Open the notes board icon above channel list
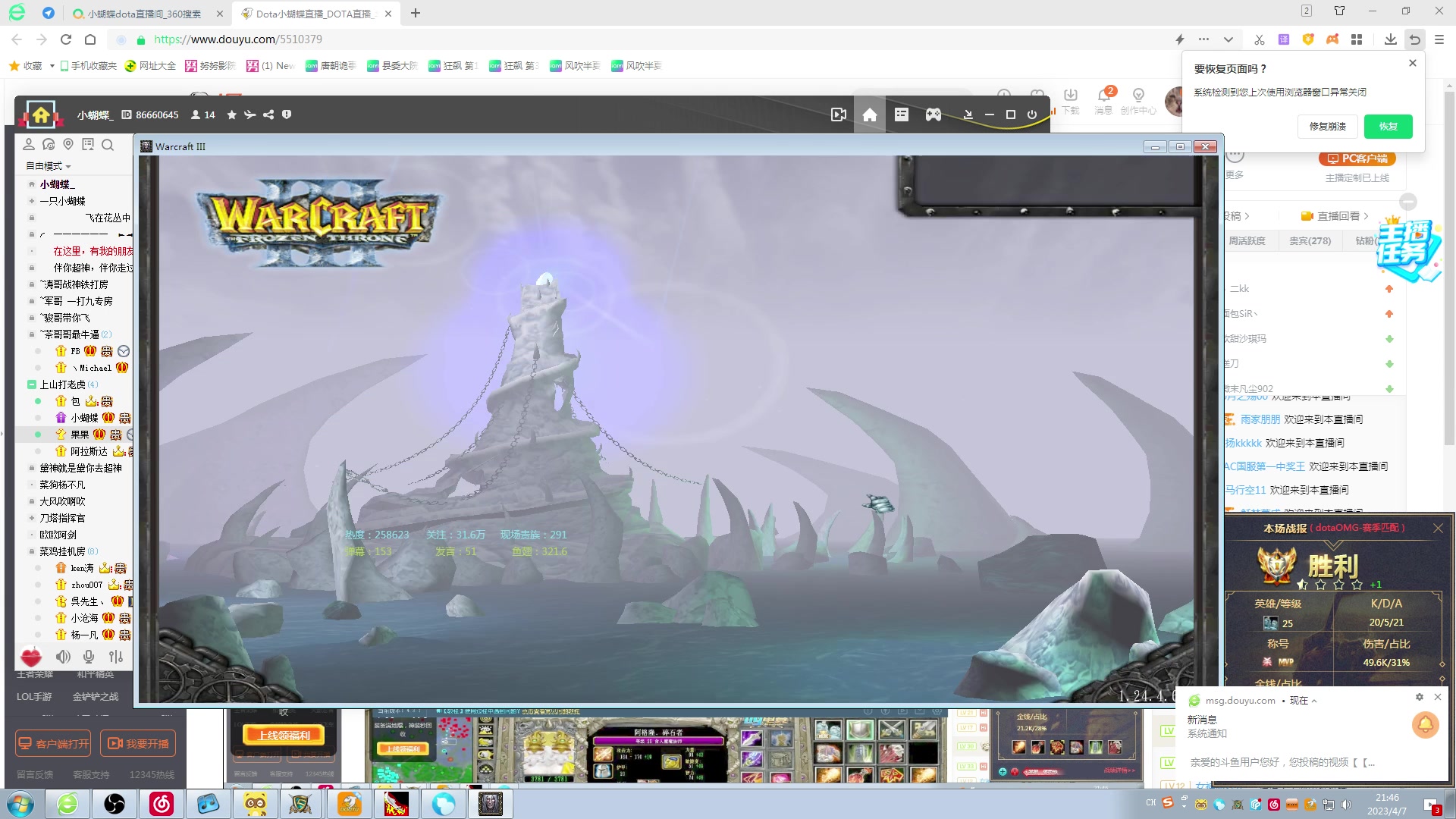The width and height of the screenshot is (1456, 819). tap(88, 144)
